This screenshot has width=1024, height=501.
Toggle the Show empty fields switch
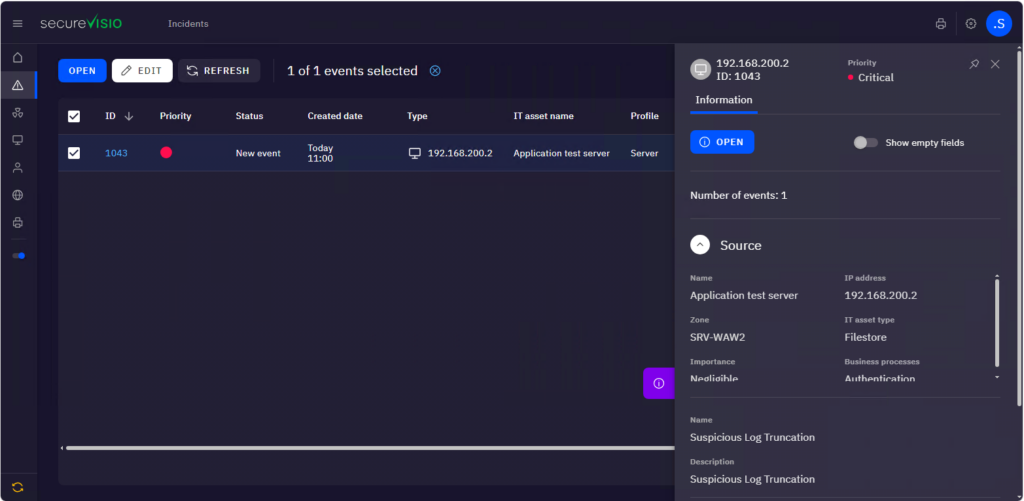point(866,142)
